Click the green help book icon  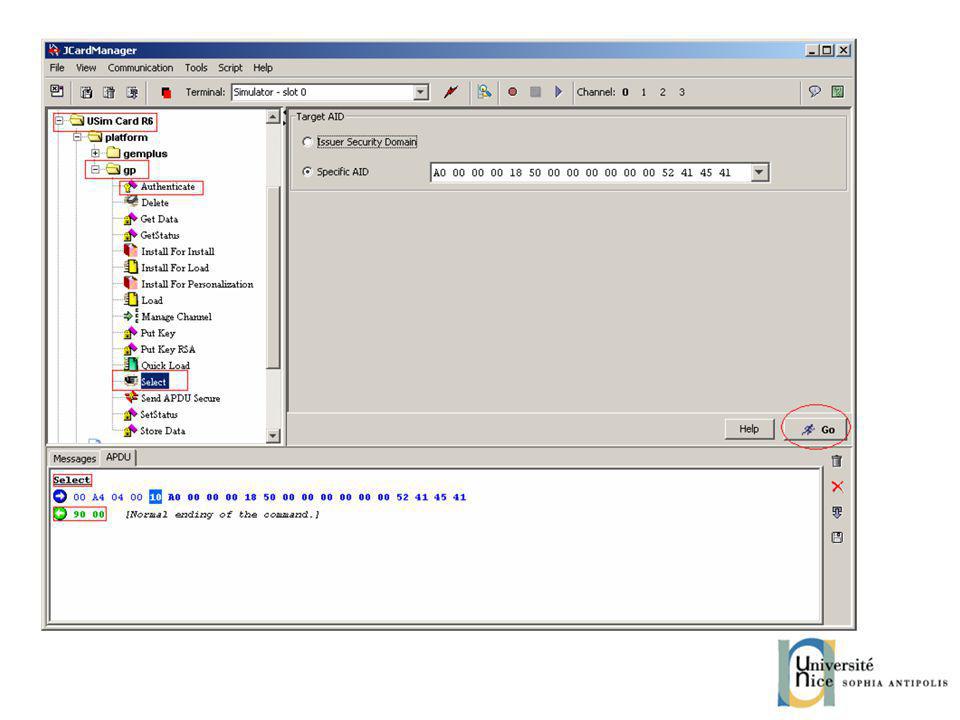point(838,92)
